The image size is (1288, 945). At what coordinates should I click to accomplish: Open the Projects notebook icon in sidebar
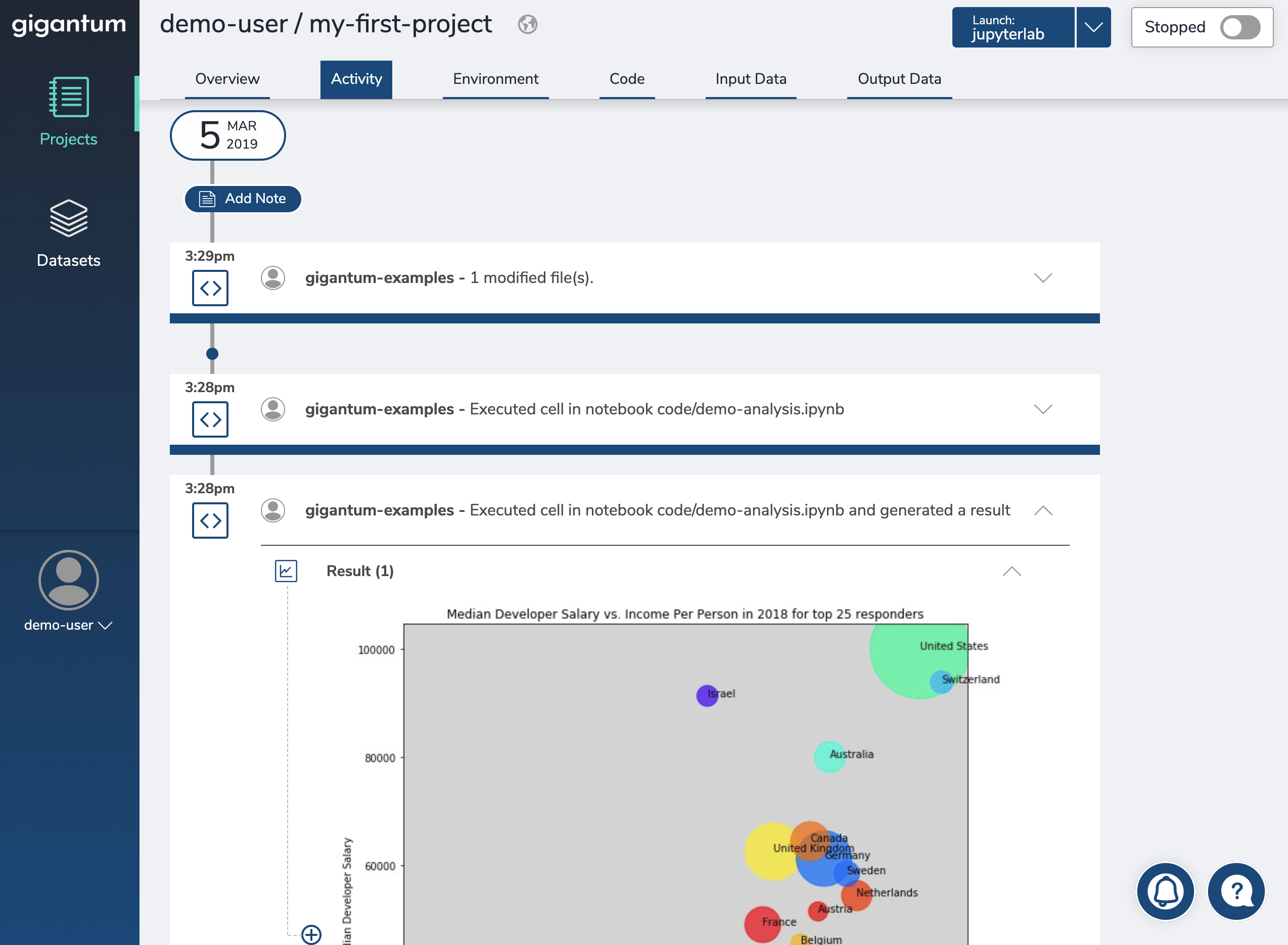[x=69, y=97]
